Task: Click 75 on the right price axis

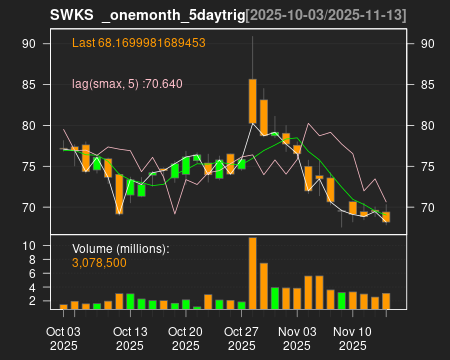Action: pyautogui.click(x=428, y=167)
